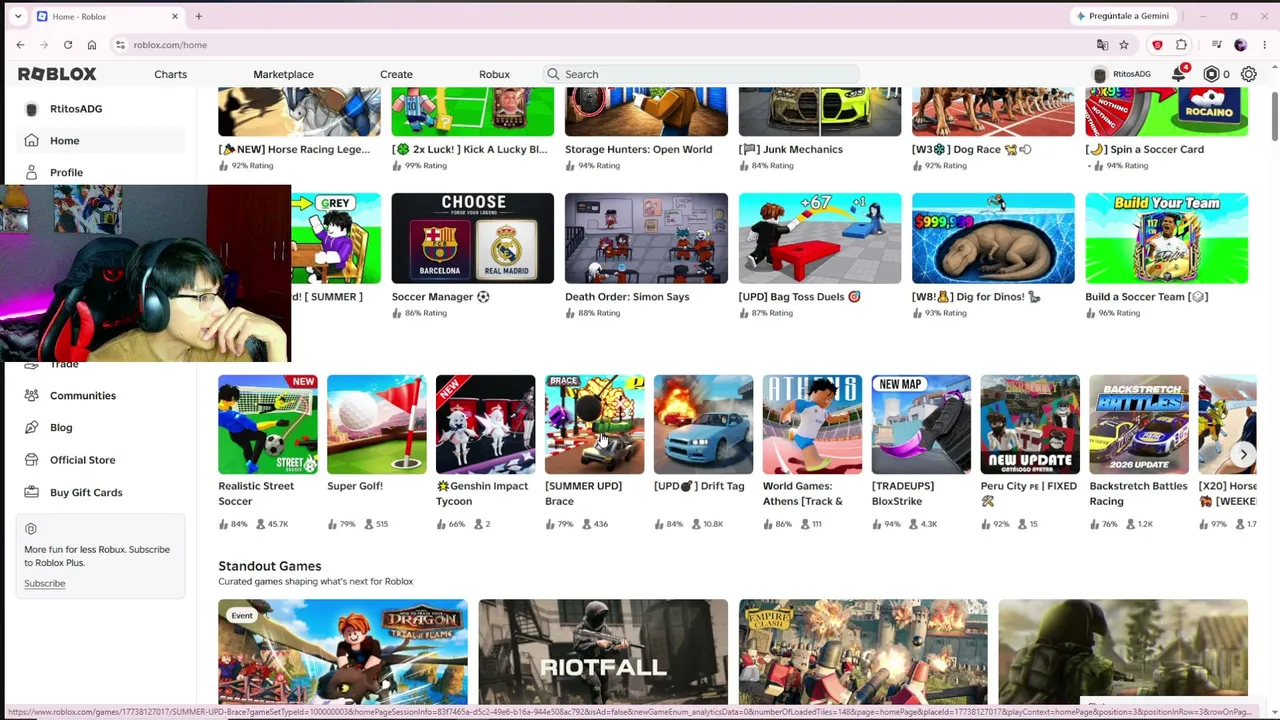
Task: Open the Dig for Dinos! thumbnail
Action: click(x=993, y=238)
